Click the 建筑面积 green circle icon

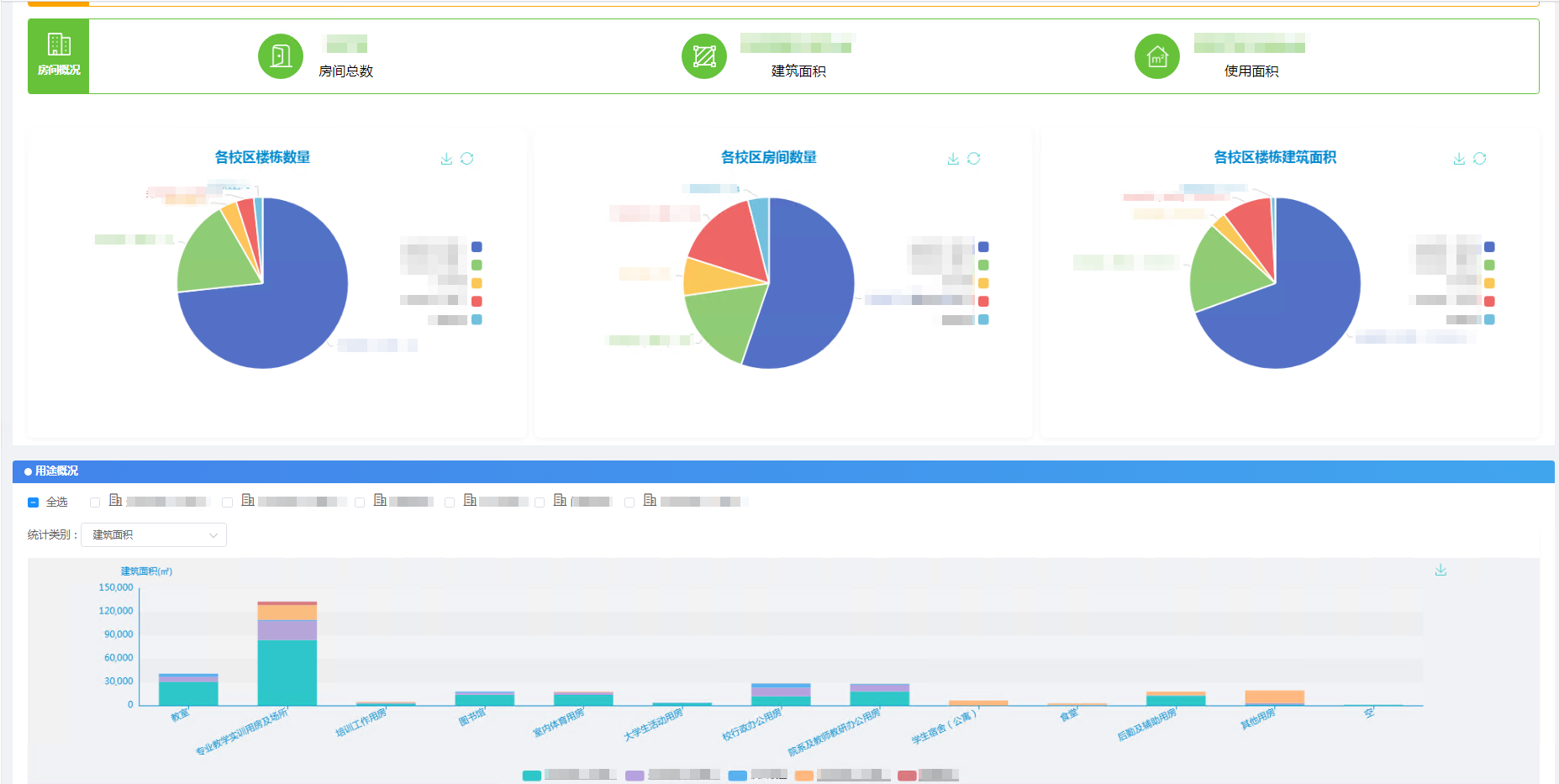tap(704, 56)
